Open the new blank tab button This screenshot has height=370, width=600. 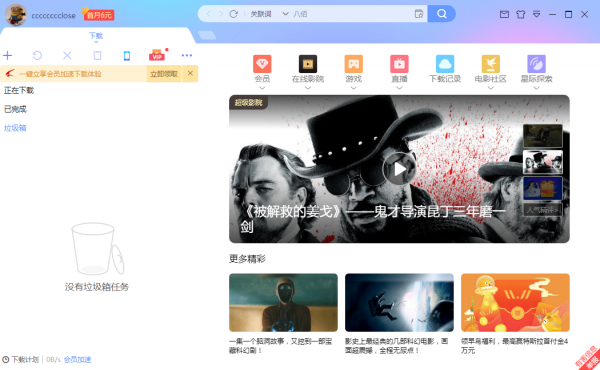pos(207,36)
